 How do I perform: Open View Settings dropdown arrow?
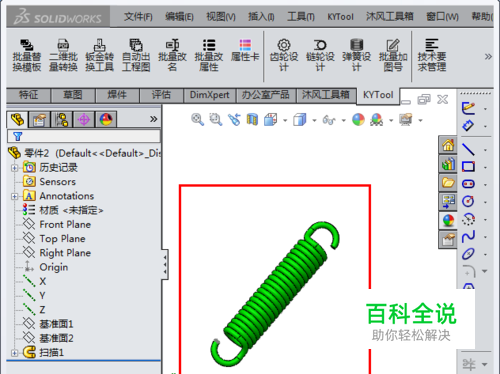tap(420, 121)
